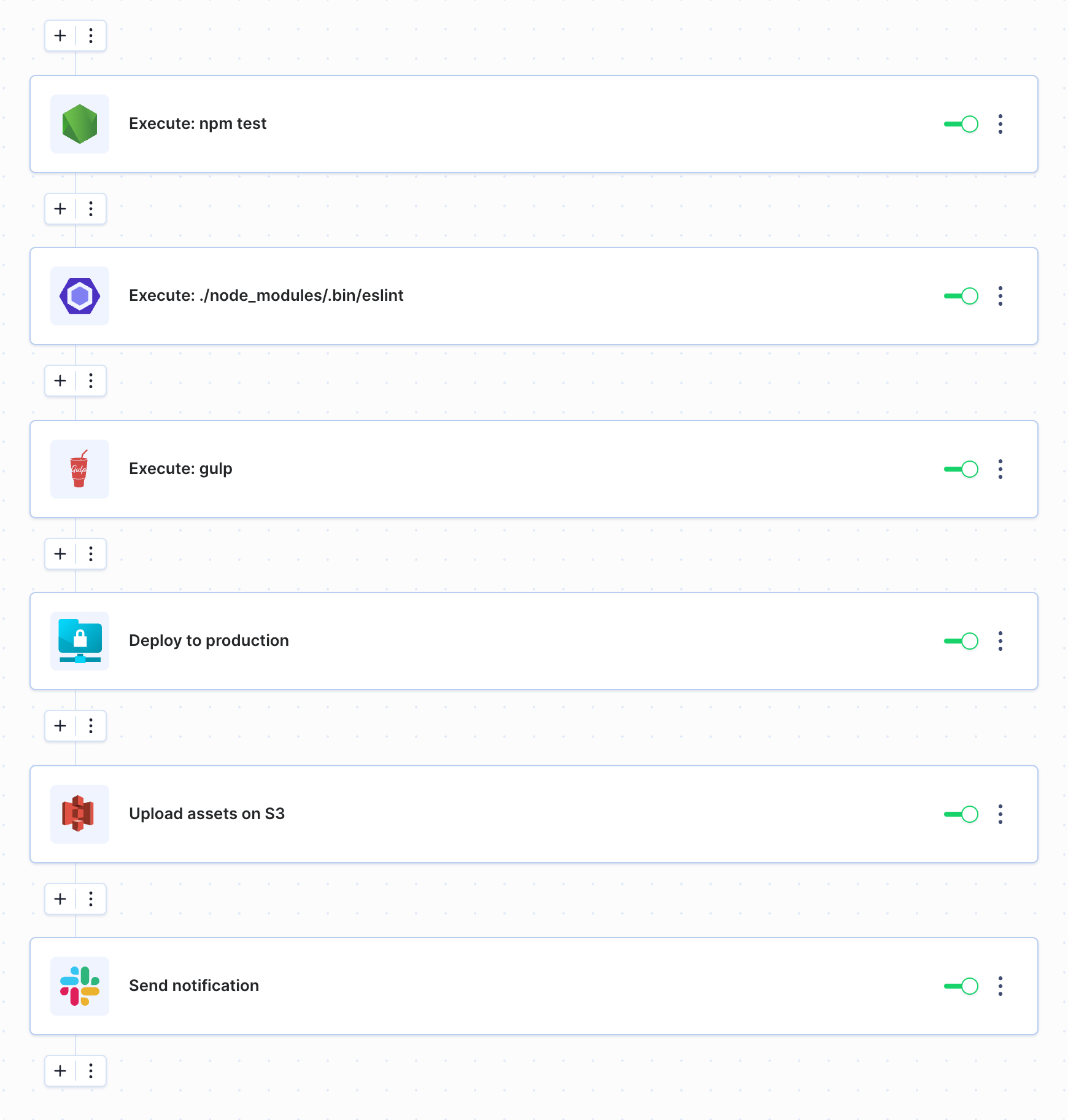1068x1120 pixels.
Task: Open the Deploy to production action
Action: point(534,641)
